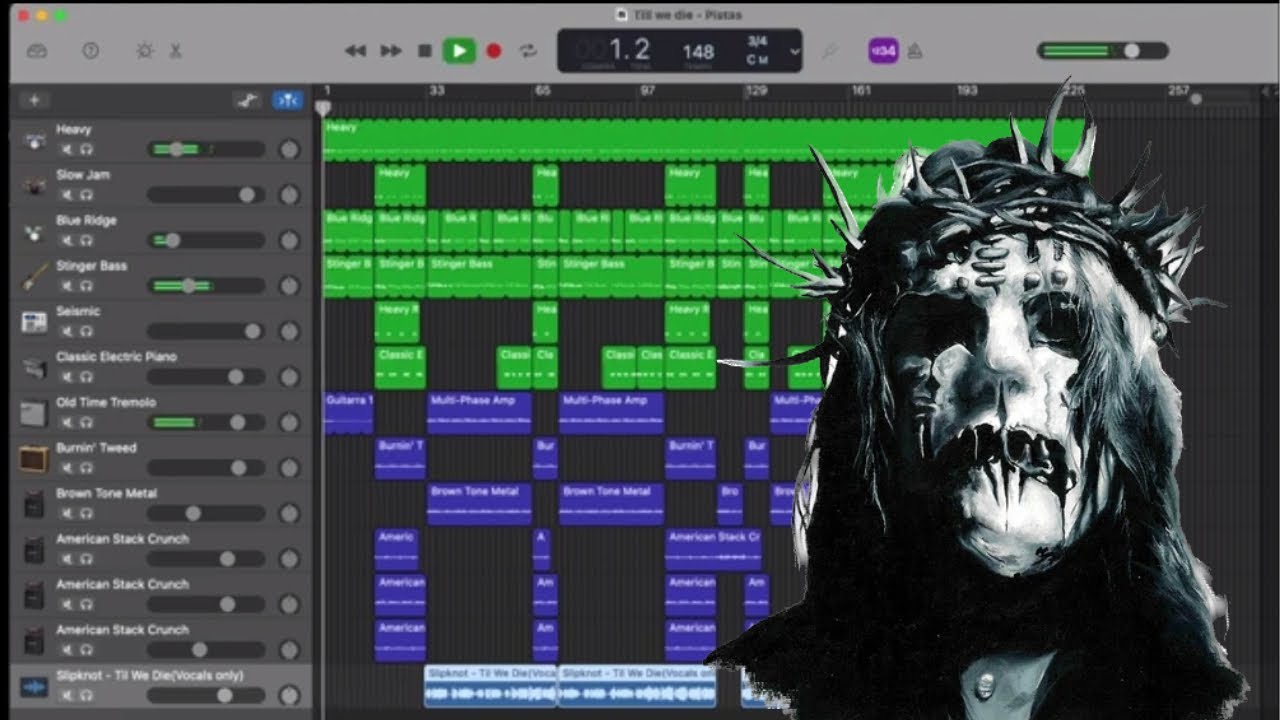The image size is (1280, 720).
Task: Mute the Stinger Bass track
Action: point(68,286)
